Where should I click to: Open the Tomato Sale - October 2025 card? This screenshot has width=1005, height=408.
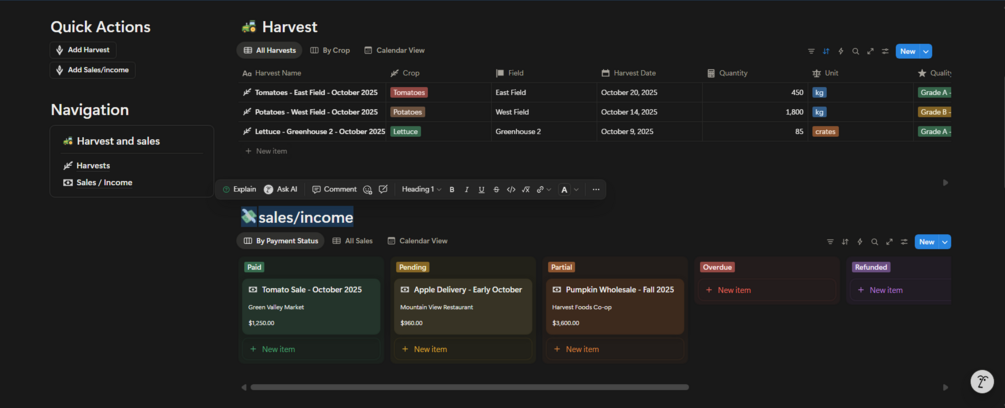click(x=311, y=306)
